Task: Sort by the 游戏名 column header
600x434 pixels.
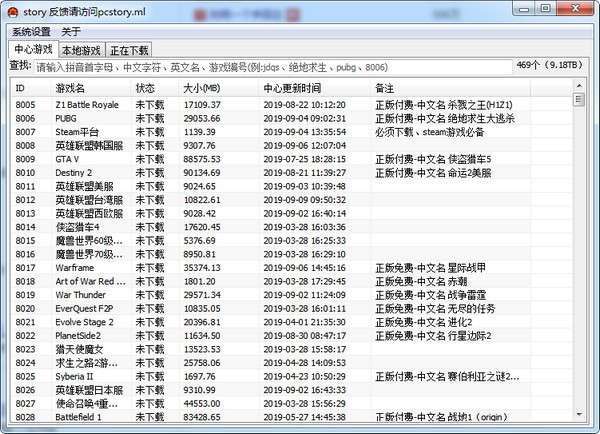Action: pyautogui.click(x=91, y=88)
